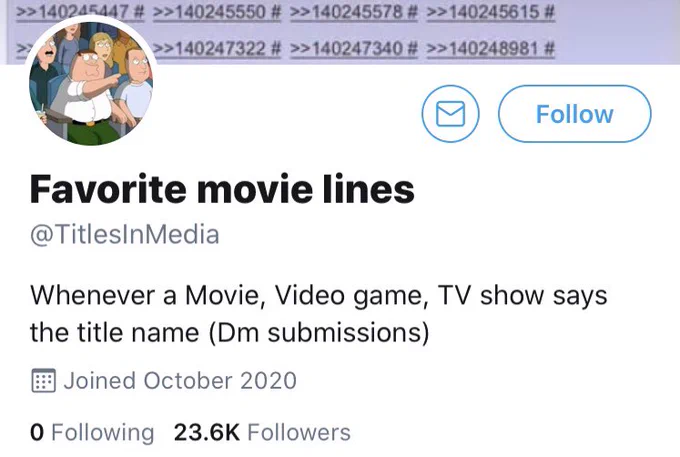View the Peter Griffin profile picture
Screen dimensions: 680x457
pyautogui.click(x=91, y=83)
